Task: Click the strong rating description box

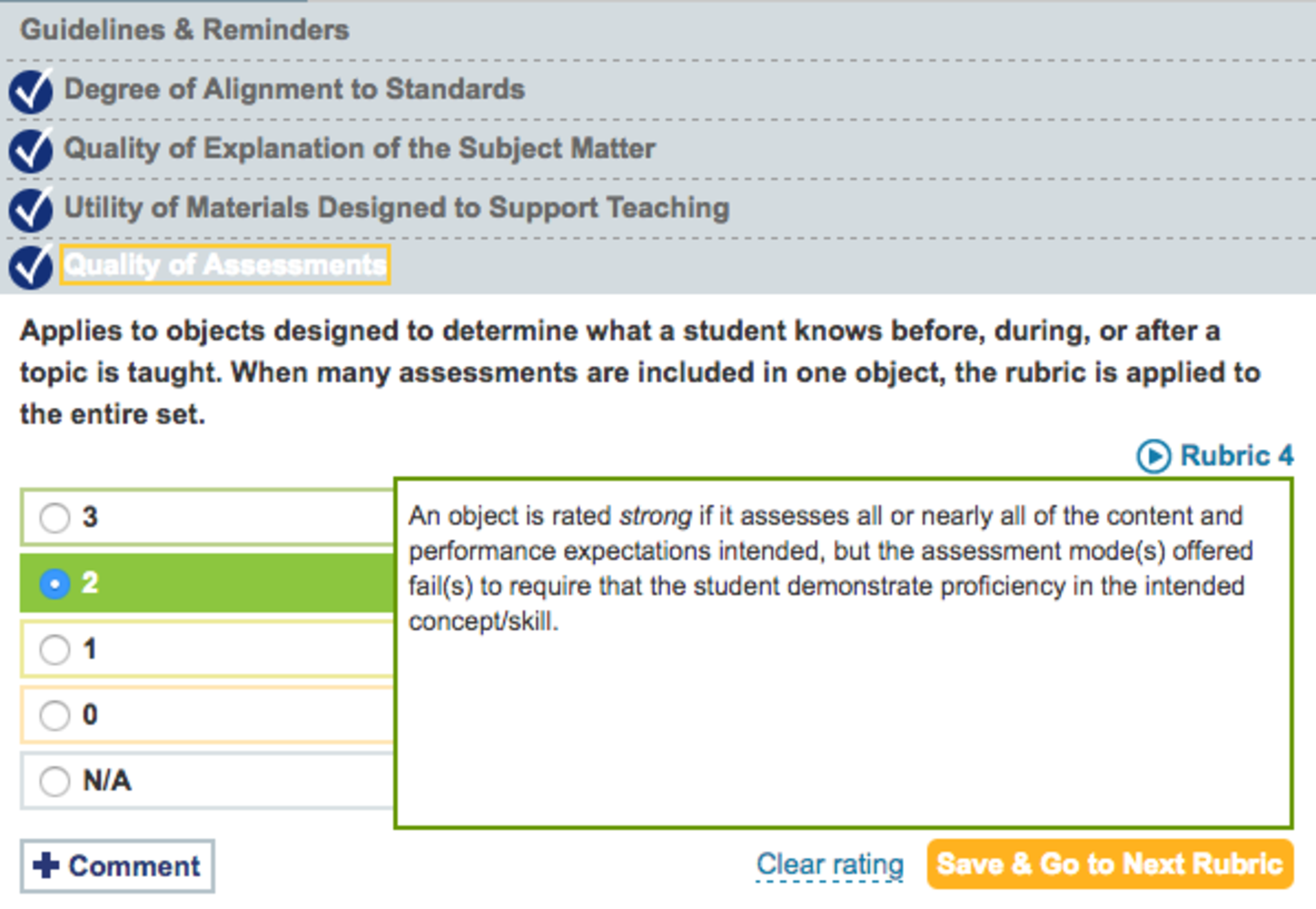Action: tap(843, 653)
